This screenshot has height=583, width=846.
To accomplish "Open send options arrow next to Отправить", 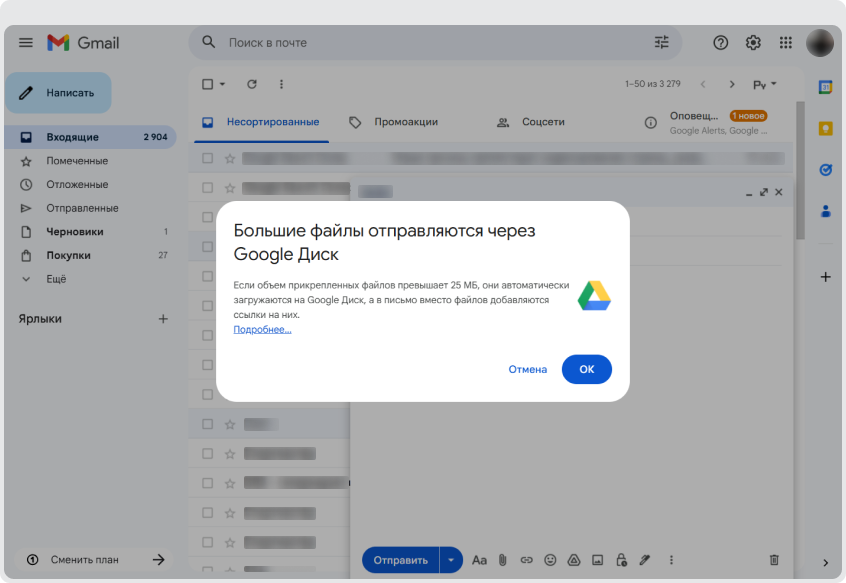I will coord(451,560).
